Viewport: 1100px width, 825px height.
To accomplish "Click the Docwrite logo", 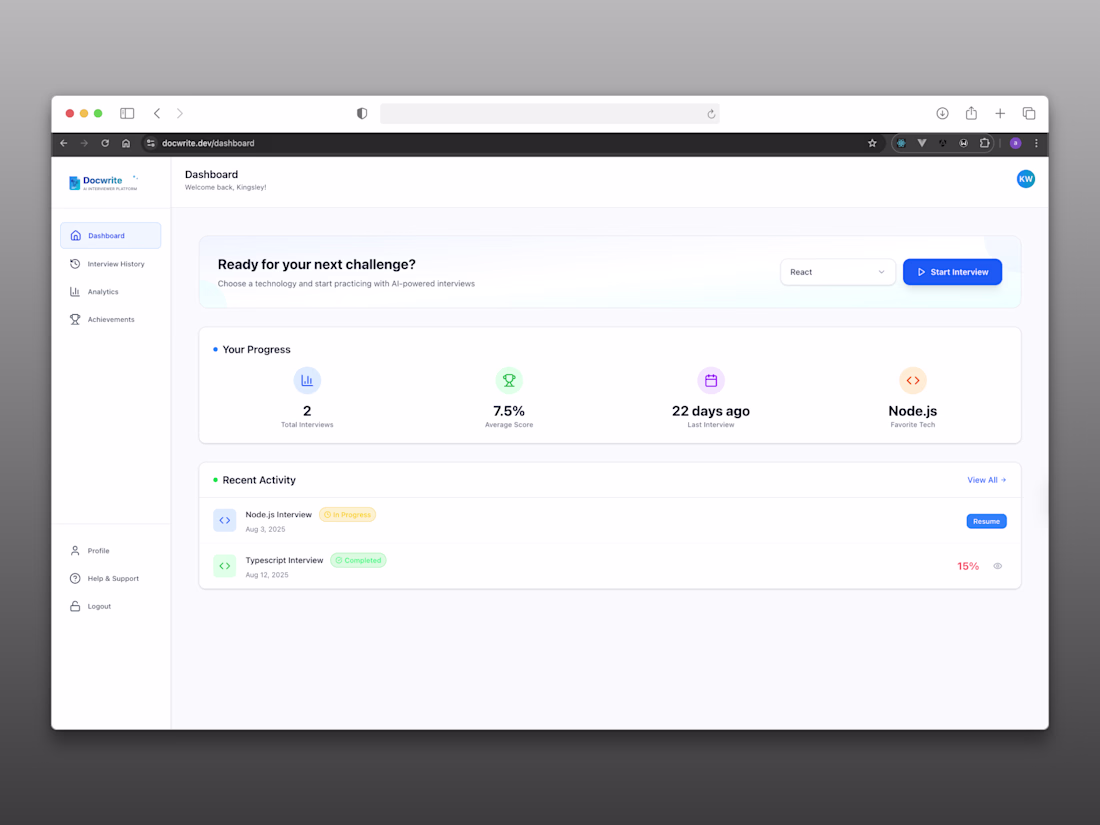I will [103, 182].
